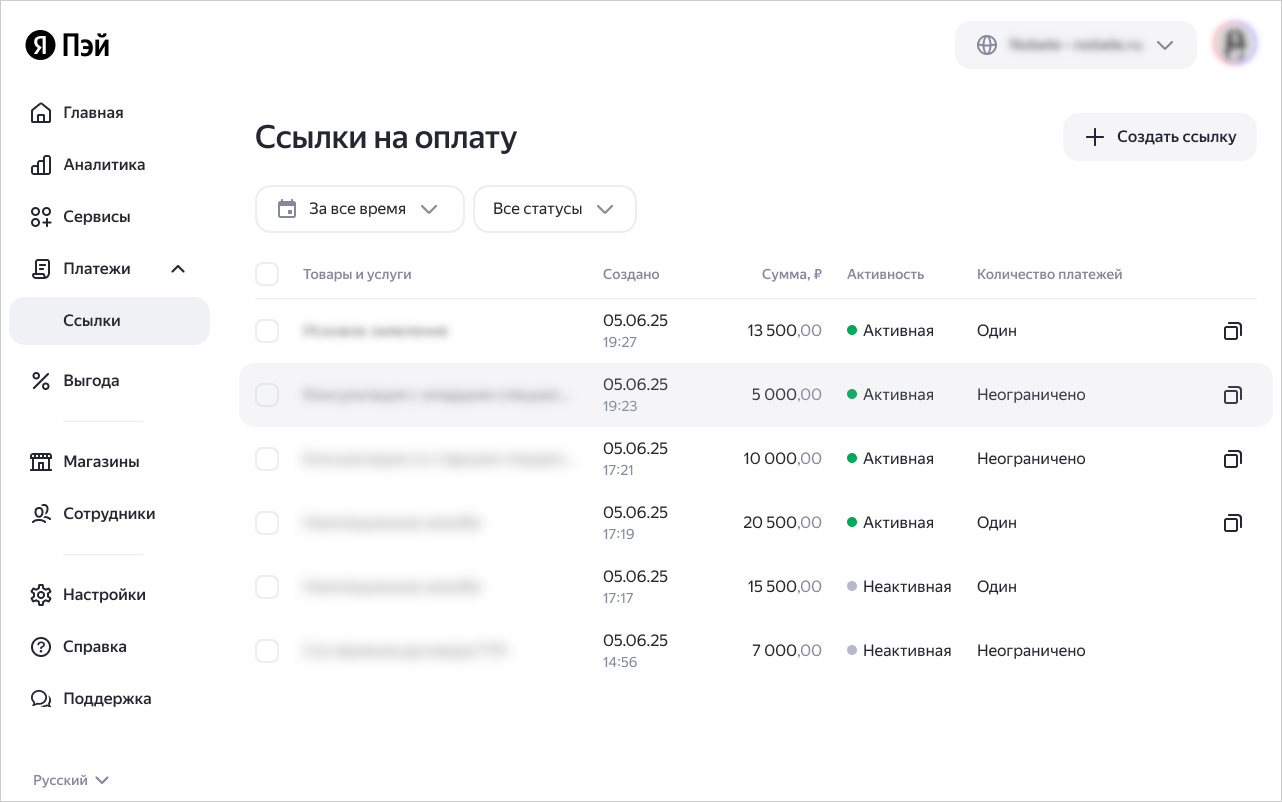Click the Yandex Pay logo
This screenshot has width=1282, height=802.
[x=68, y=46]
